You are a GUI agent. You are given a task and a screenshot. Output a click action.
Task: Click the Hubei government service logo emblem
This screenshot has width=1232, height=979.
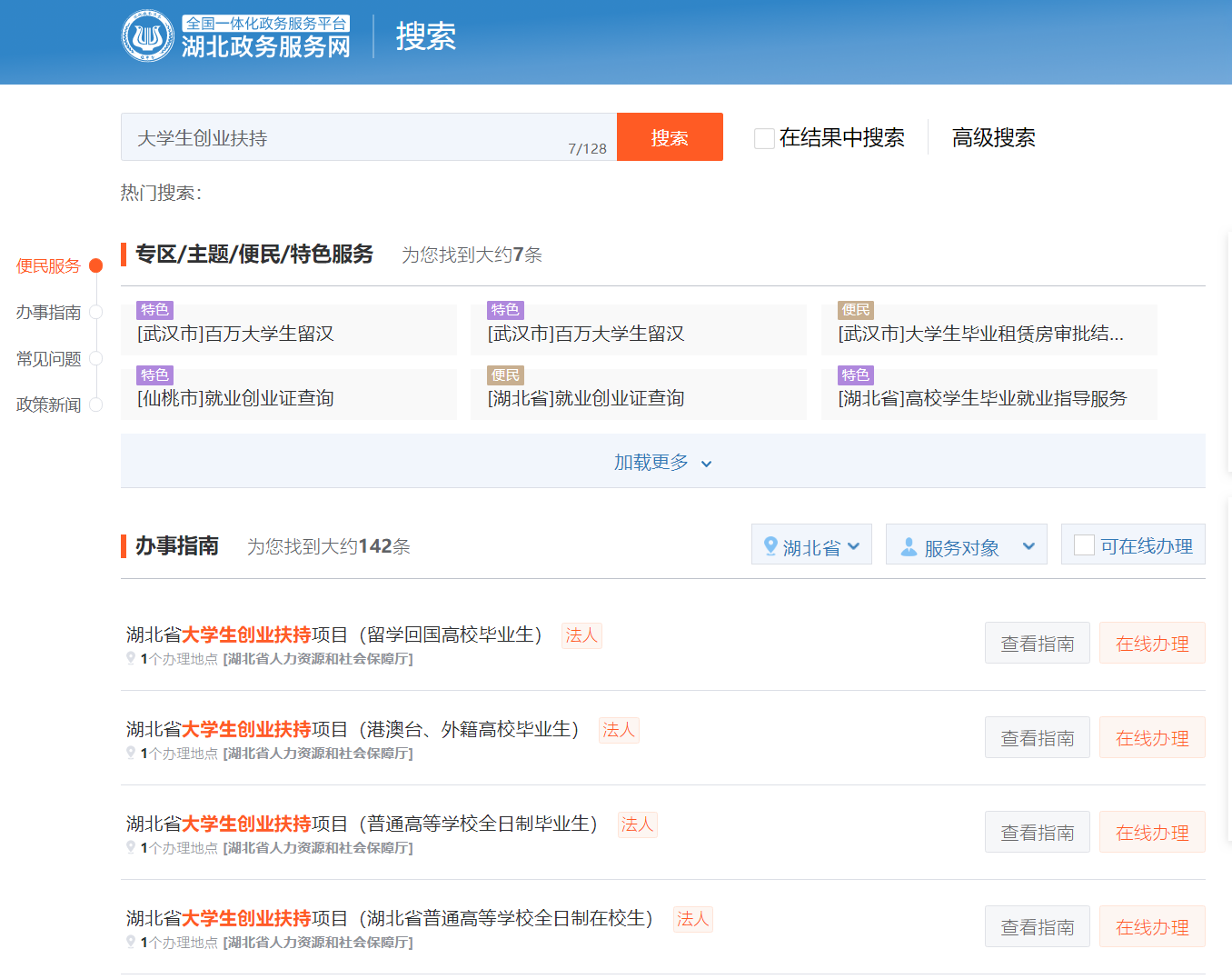point(147,36)
